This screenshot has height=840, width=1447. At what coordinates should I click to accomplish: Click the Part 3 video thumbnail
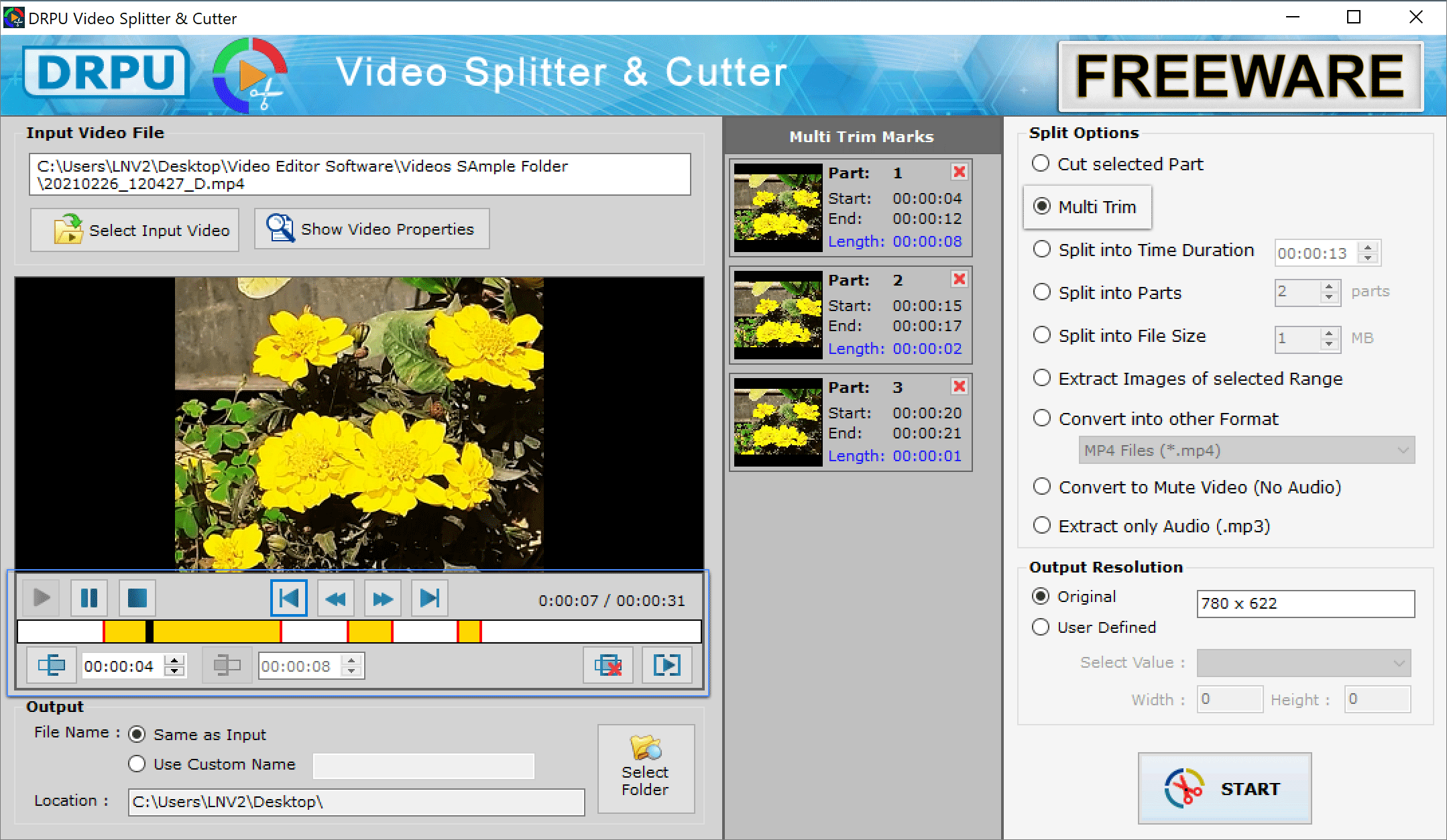pos(777,422)
